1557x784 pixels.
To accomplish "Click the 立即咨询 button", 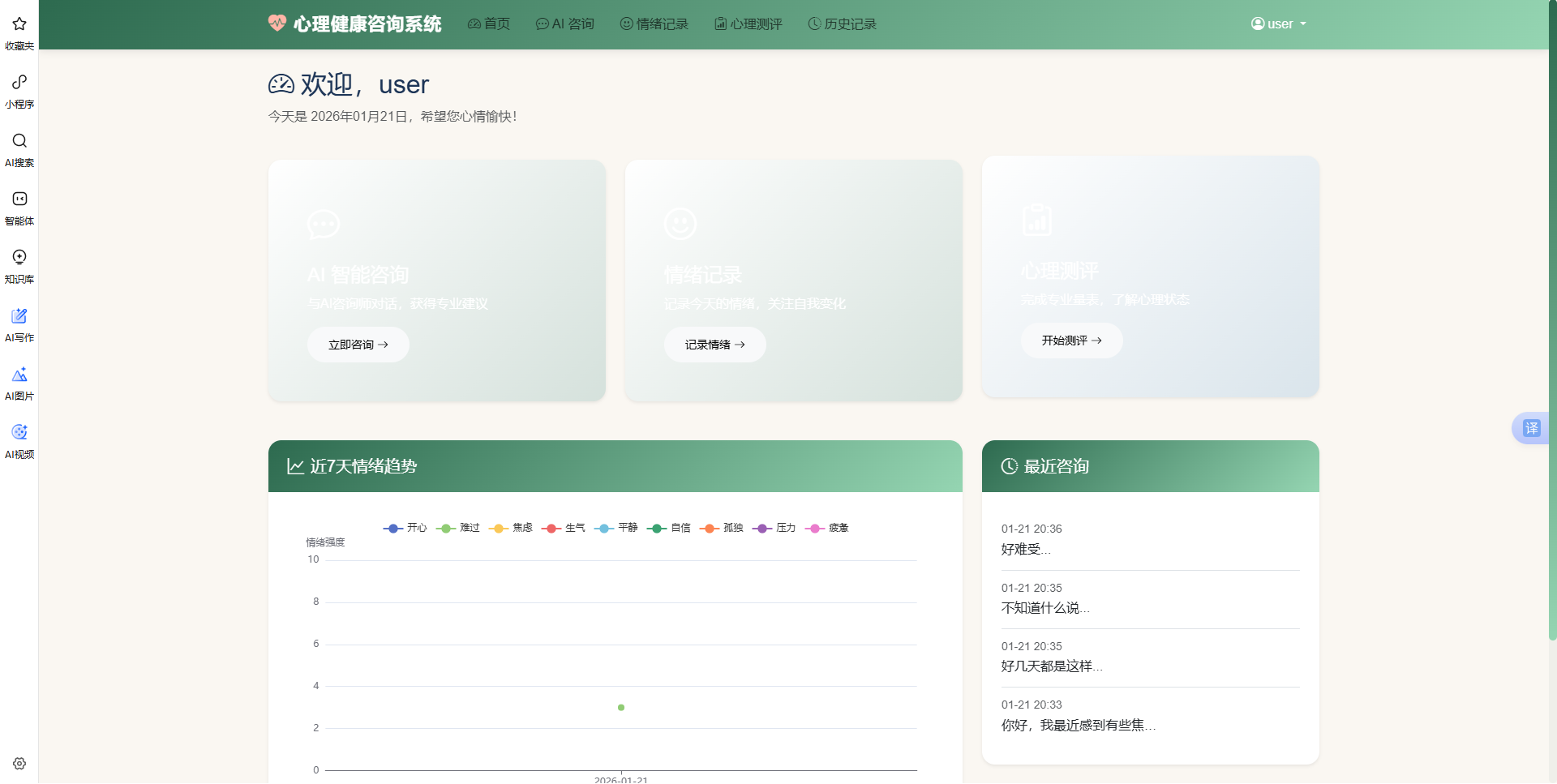I will (x=358, y=344).
